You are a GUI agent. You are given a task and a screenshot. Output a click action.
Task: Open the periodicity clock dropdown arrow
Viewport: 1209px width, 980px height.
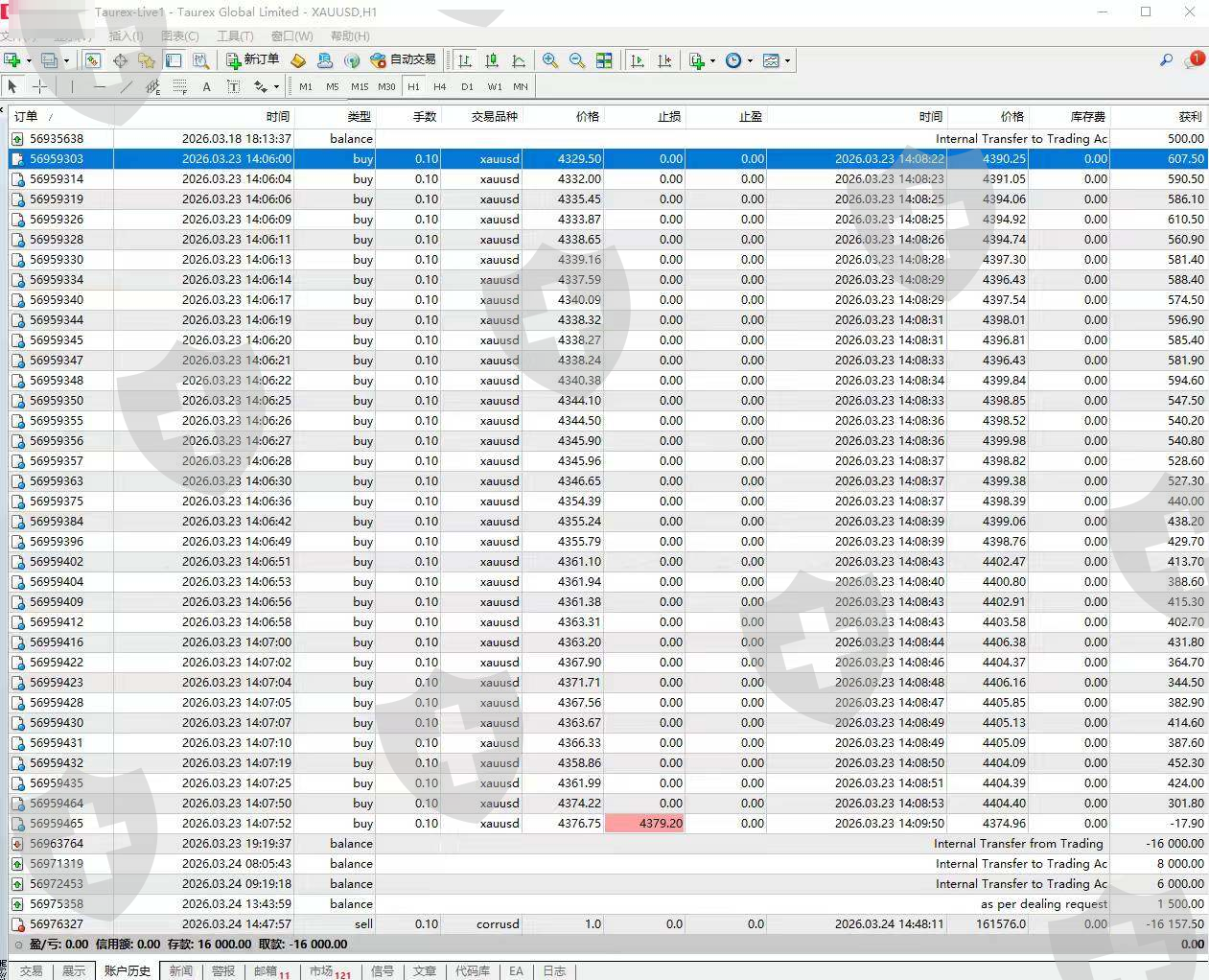(x=750, y=60)
